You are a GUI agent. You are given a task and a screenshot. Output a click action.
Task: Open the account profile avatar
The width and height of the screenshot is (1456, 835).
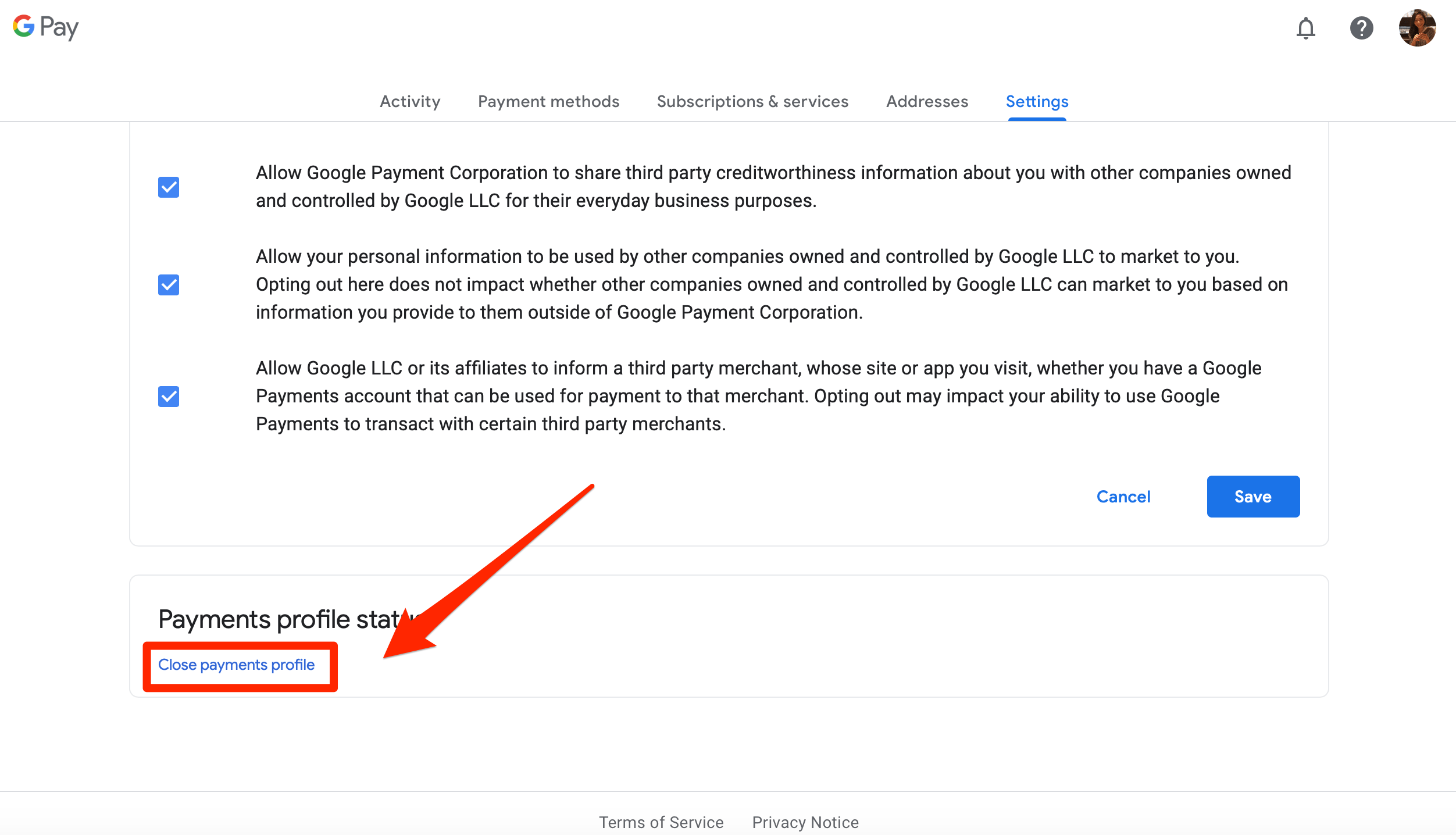coord(1417,28)
